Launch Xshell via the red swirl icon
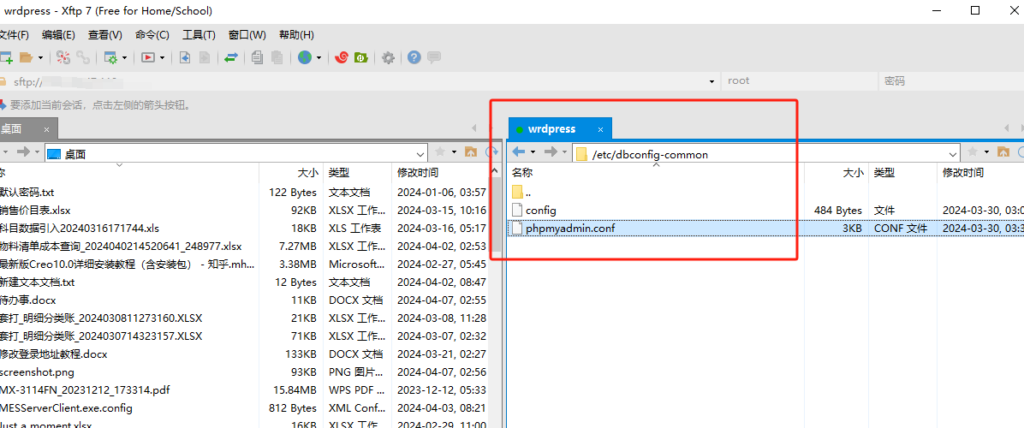This screenshot has width=1024, height=428. 341,58
